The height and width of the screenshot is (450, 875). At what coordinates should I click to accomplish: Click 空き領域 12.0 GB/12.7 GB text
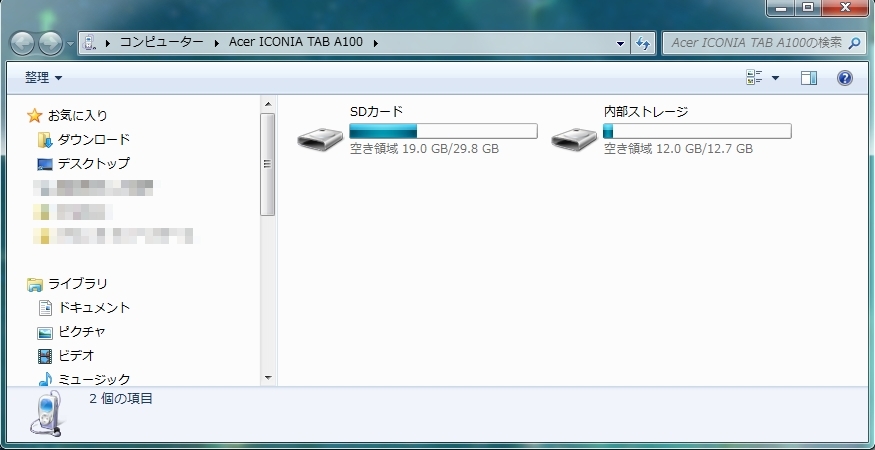pyautogui.click(x=678, y=149)
